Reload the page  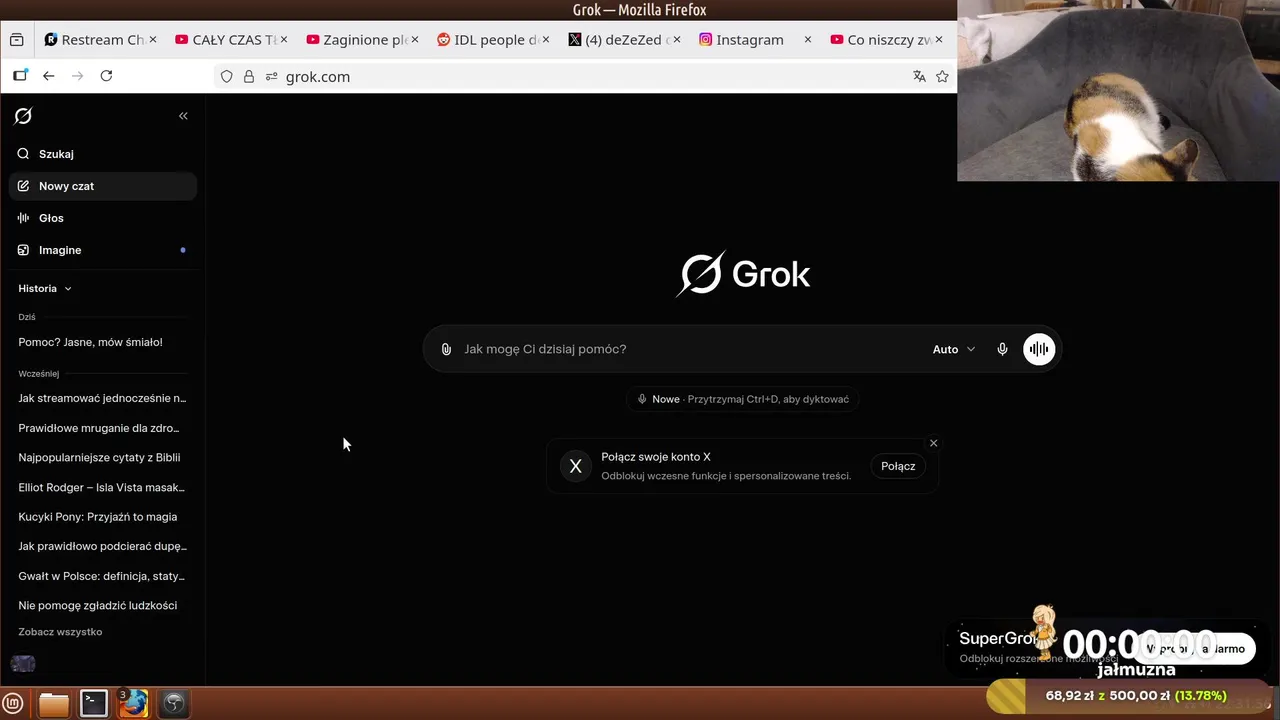click(106, 76)
